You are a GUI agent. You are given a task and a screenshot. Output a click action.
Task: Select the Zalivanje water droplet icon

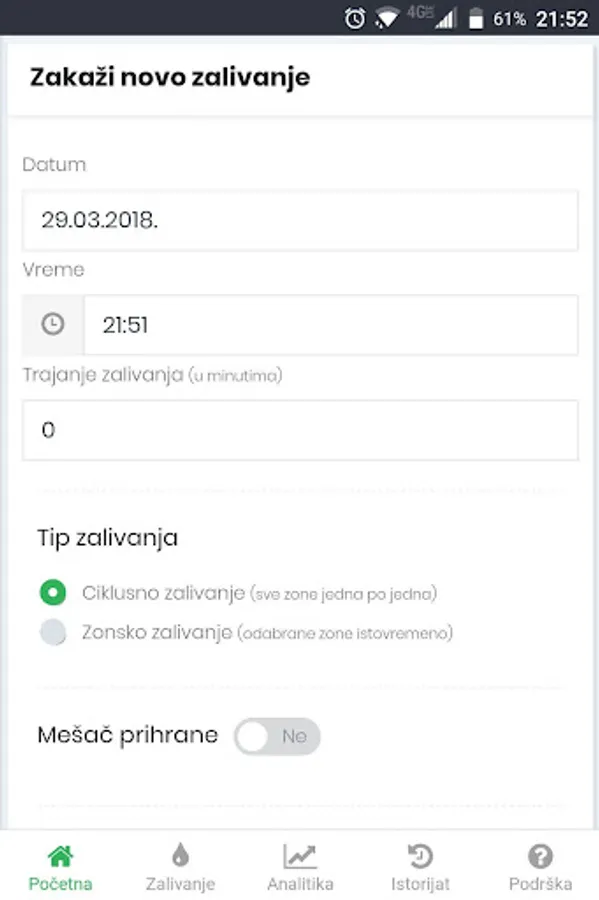179,856
